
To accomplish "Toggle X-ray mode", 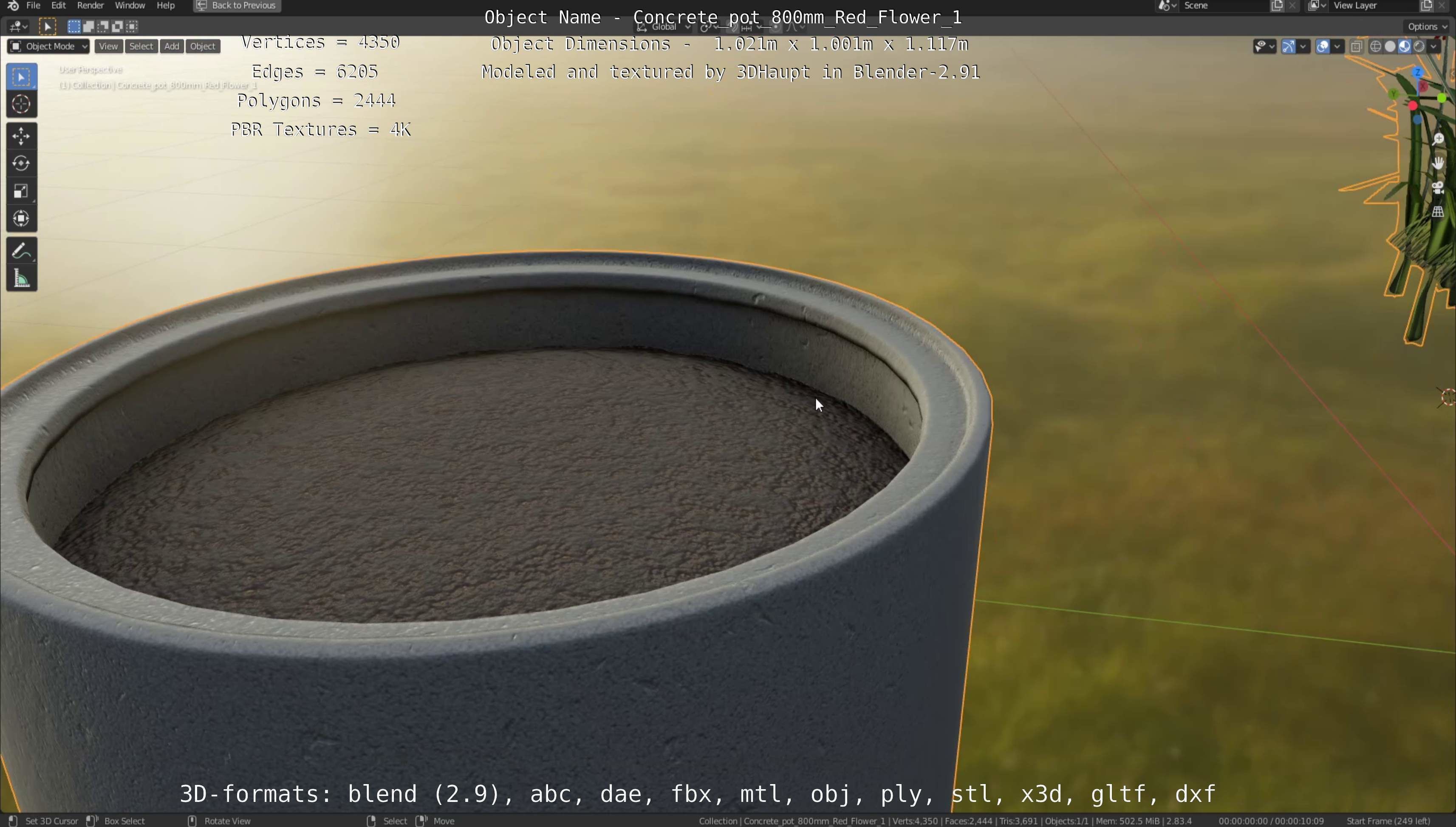I will pos(1357,47).
